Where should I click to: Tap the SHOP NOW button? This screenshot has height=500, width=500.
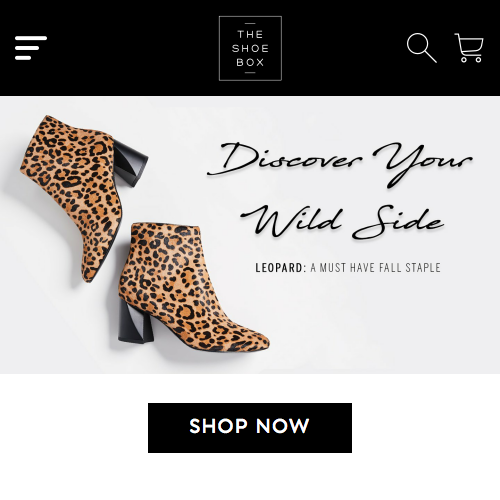point(250,428)
